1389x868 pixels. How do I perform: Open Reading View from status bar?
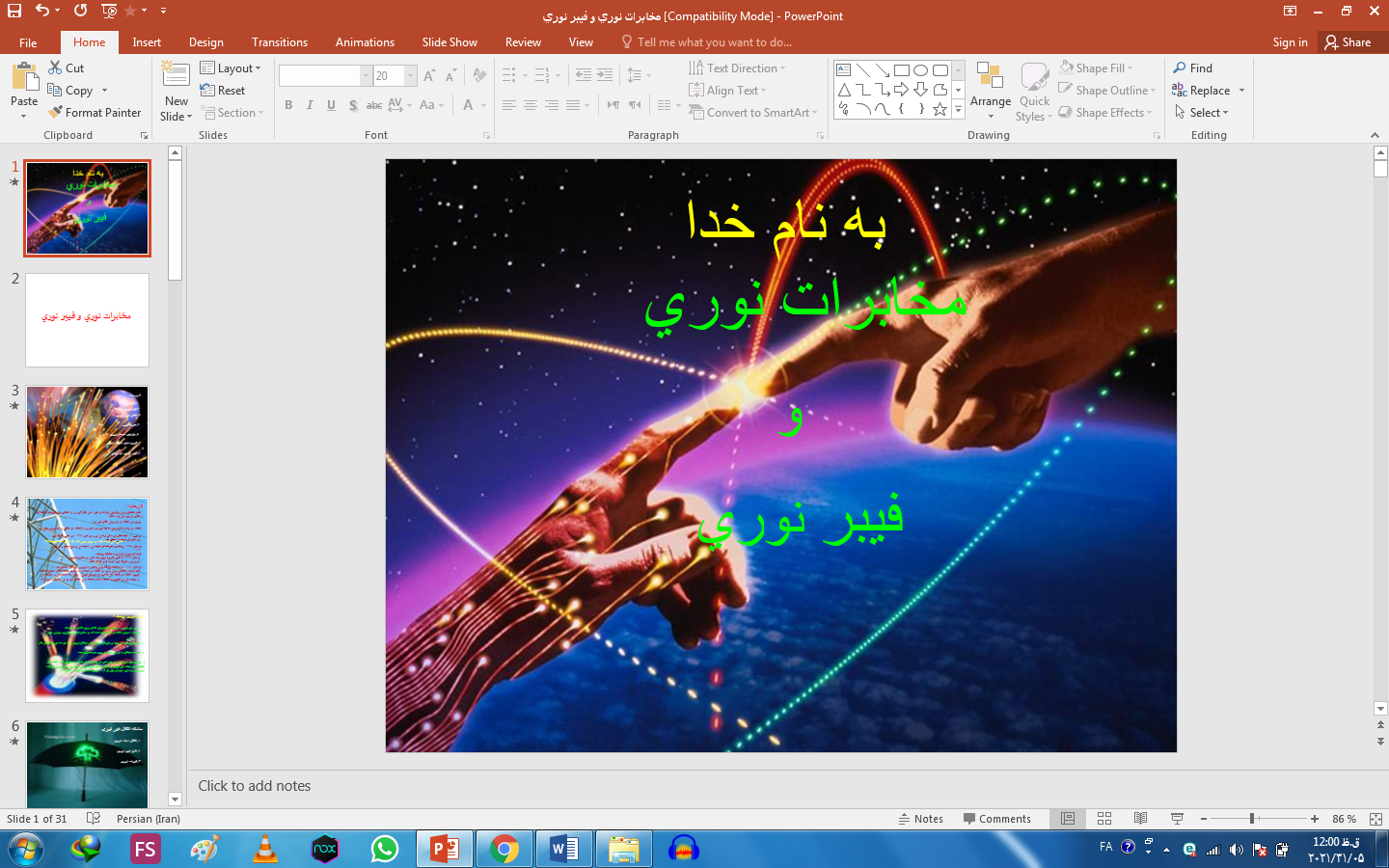(x=1140, y=819)
